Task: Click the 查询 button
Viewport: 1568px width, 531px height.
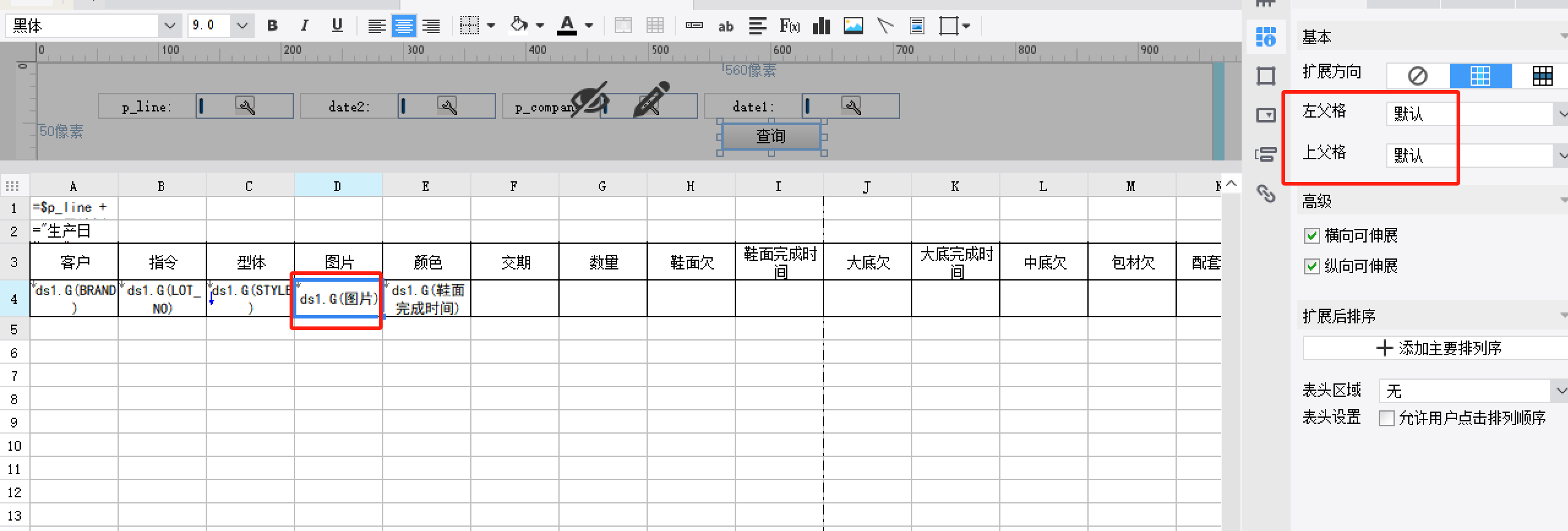Action: click(771, 136)
